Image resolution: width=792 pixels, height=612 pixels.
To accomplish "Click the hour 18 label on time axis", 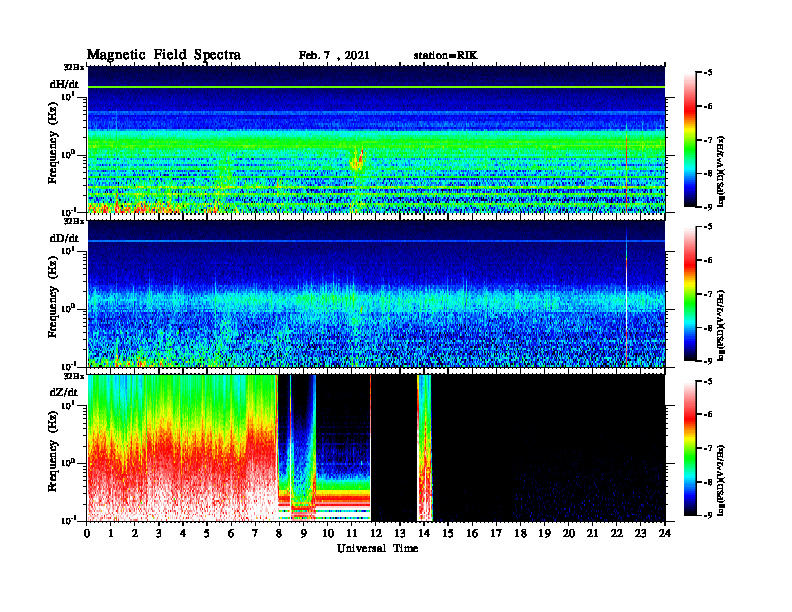I will pos(520,534).
